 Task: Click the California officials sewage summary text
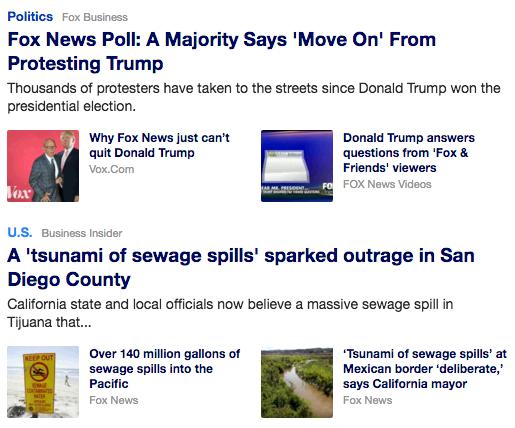[x=230, y=313]
